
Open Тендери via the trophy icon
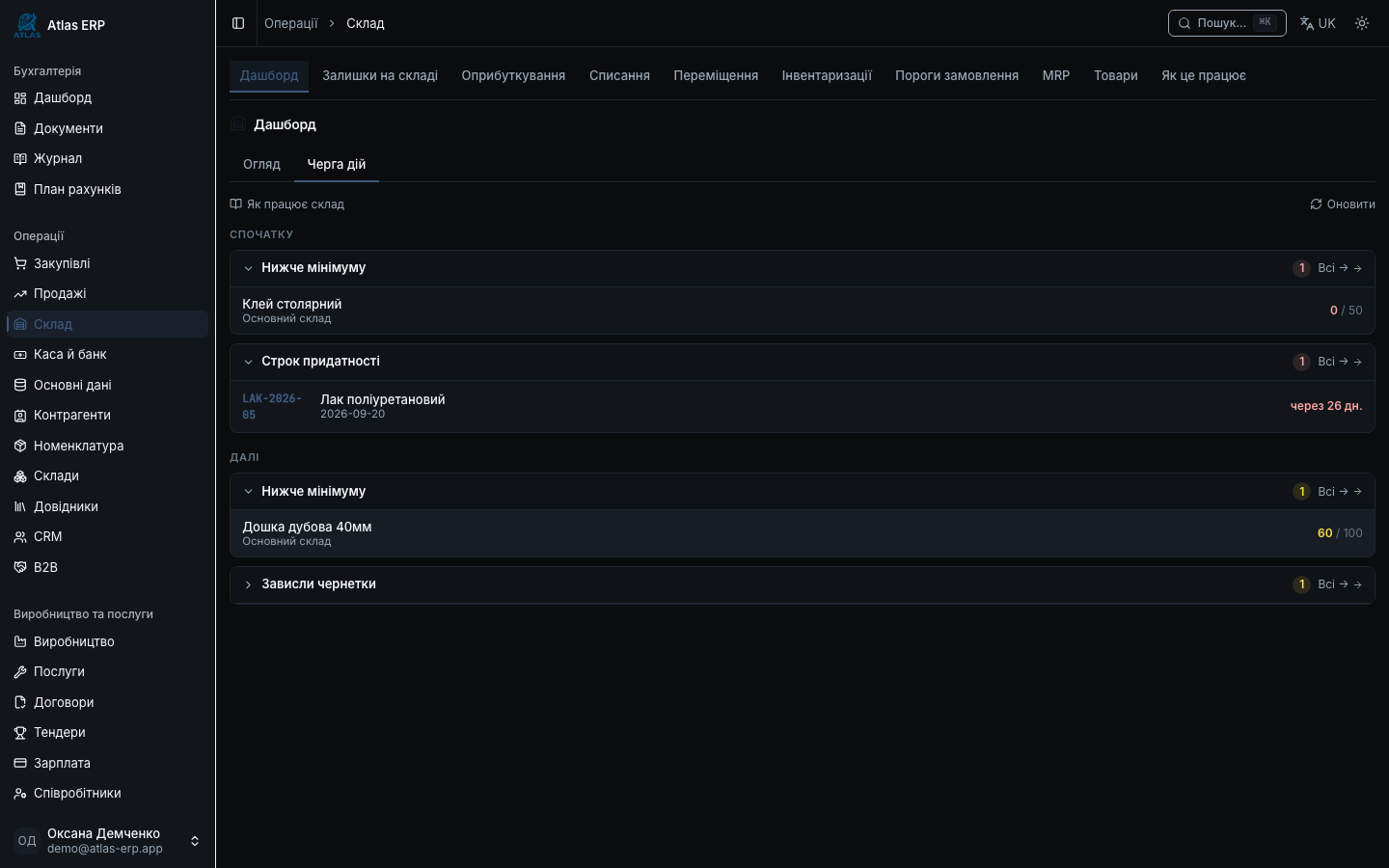pos(20,732)
